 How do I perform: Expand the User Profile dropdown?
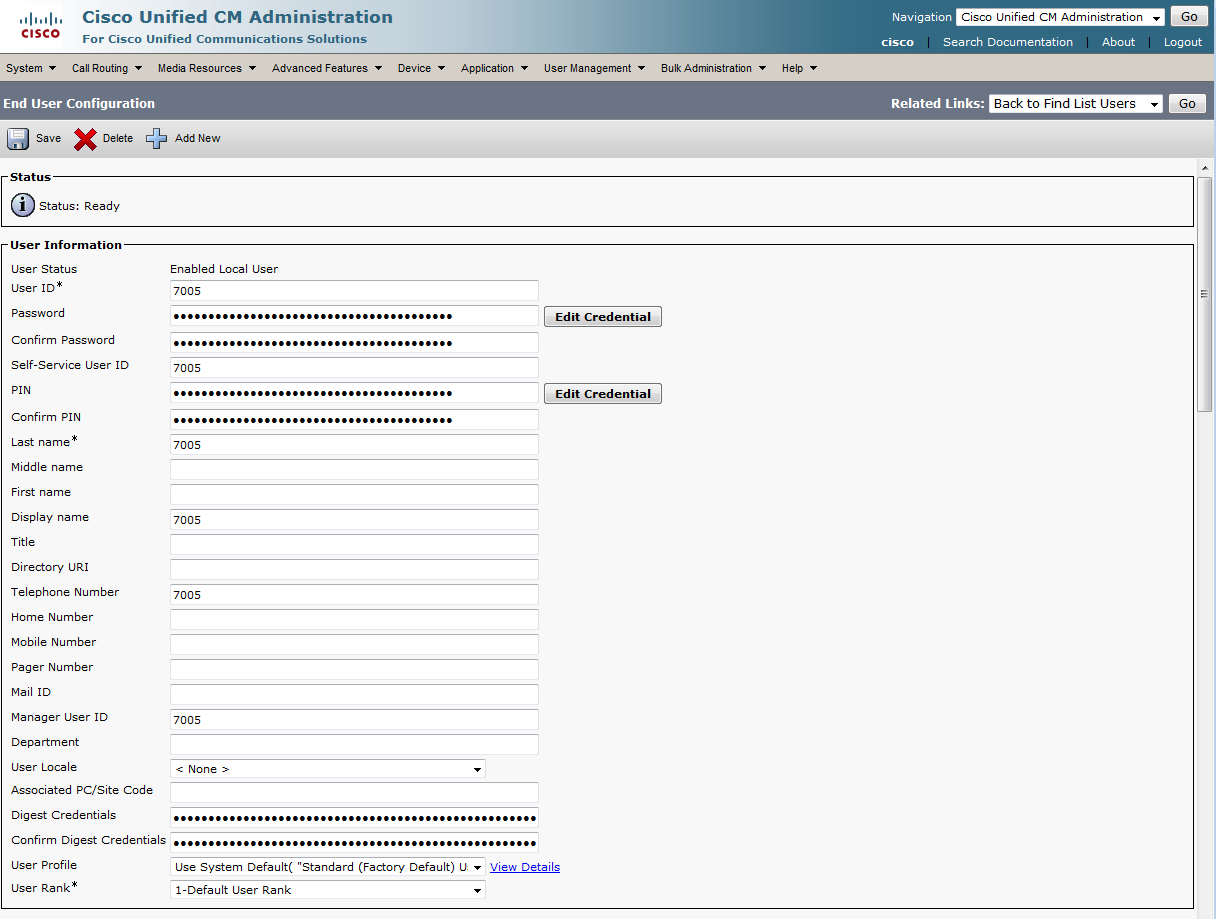point(328,867)
